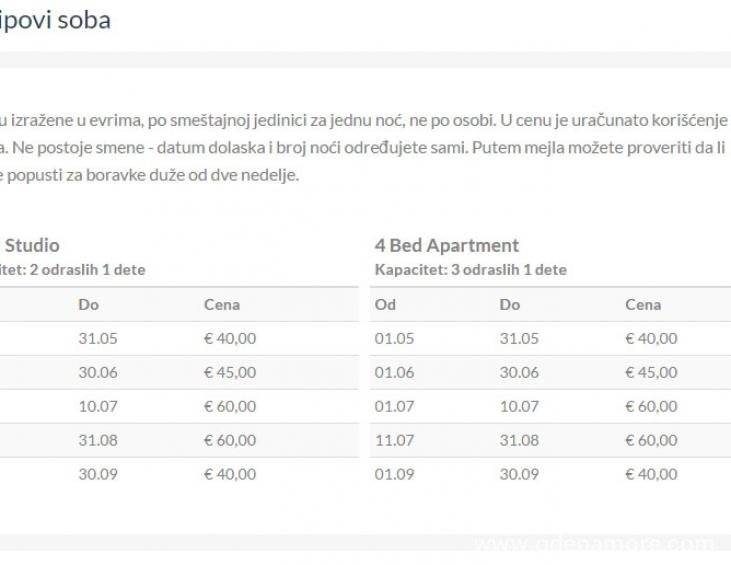Click the "4 Bed Apartment" table title
The width and height of the screenshot is (731, 565).
pyautogui.click(x=446, y=245)
